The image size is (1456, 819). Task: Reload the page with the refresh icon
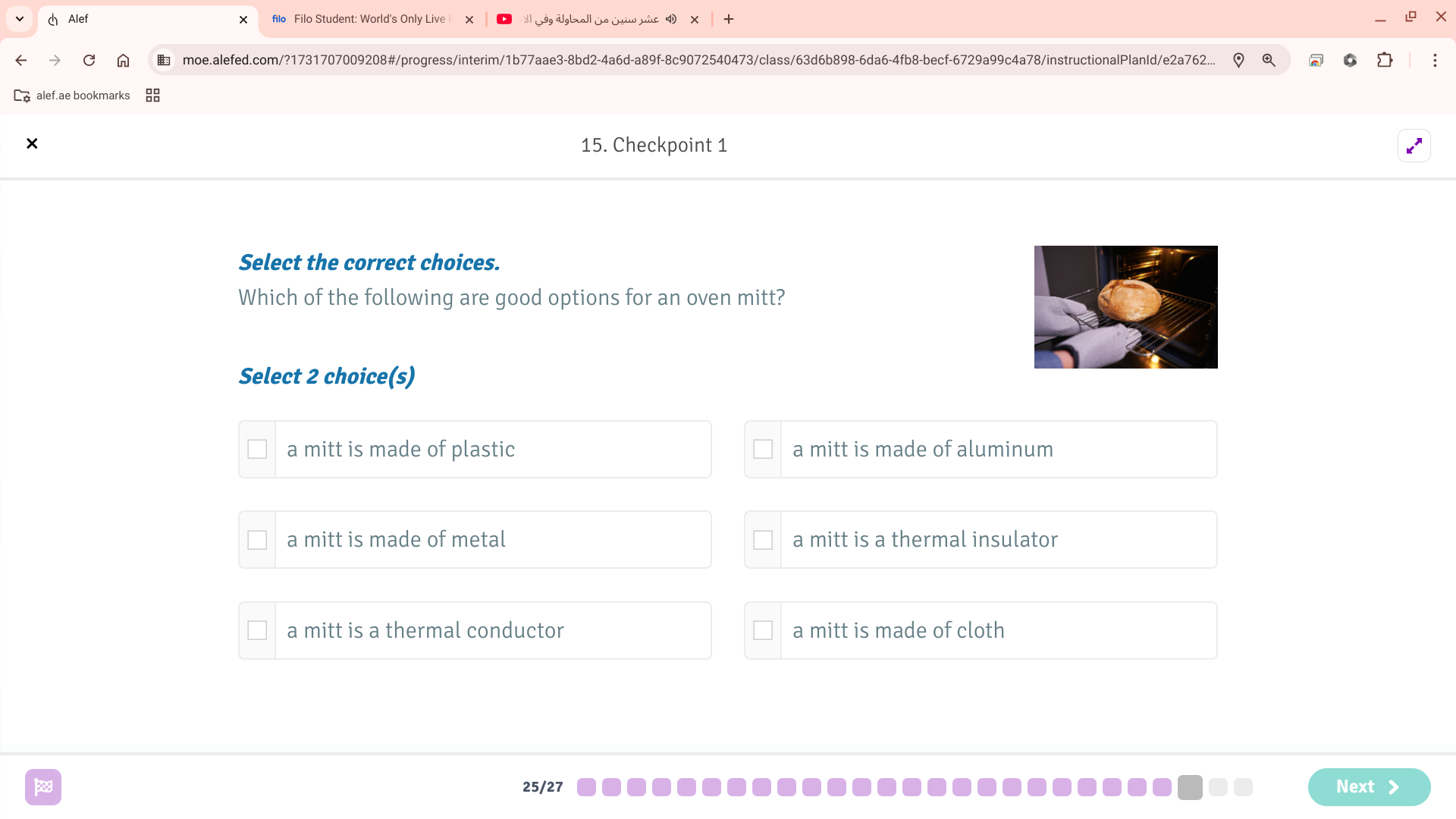click(89, 60)
